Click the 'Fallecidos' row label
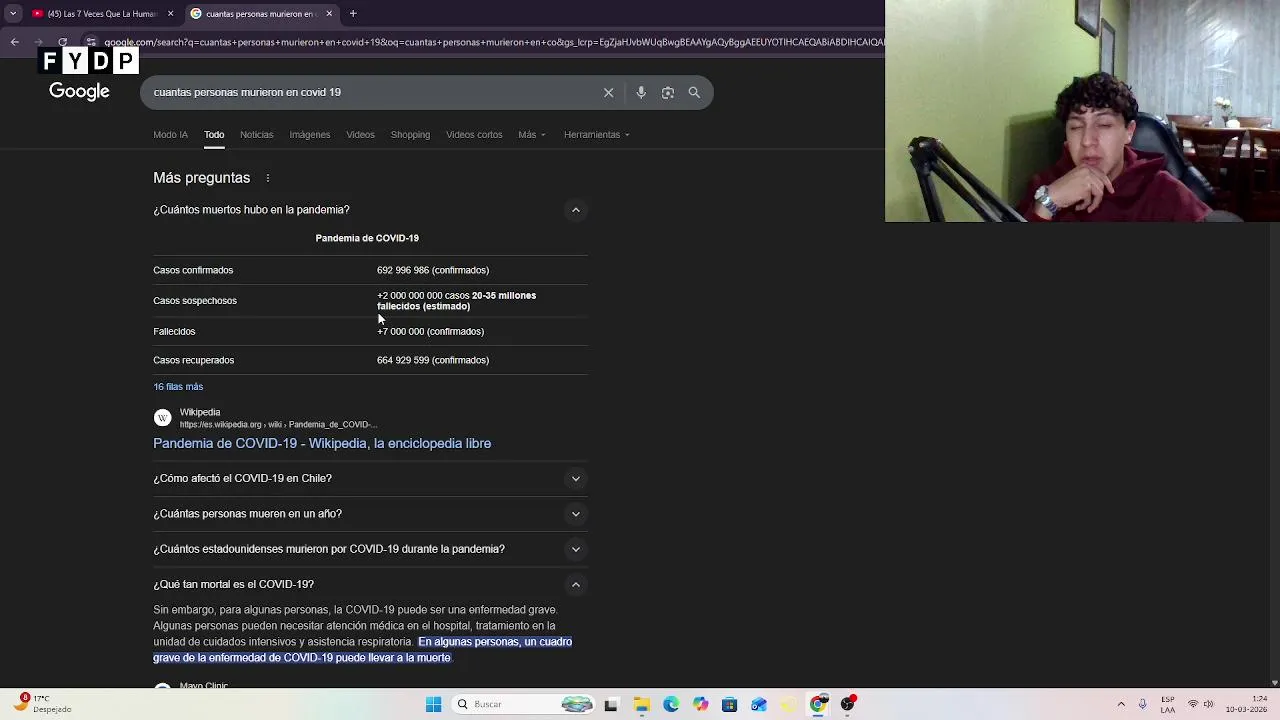1280x720 pixels. pyautogui.click(x=174, y=331)
